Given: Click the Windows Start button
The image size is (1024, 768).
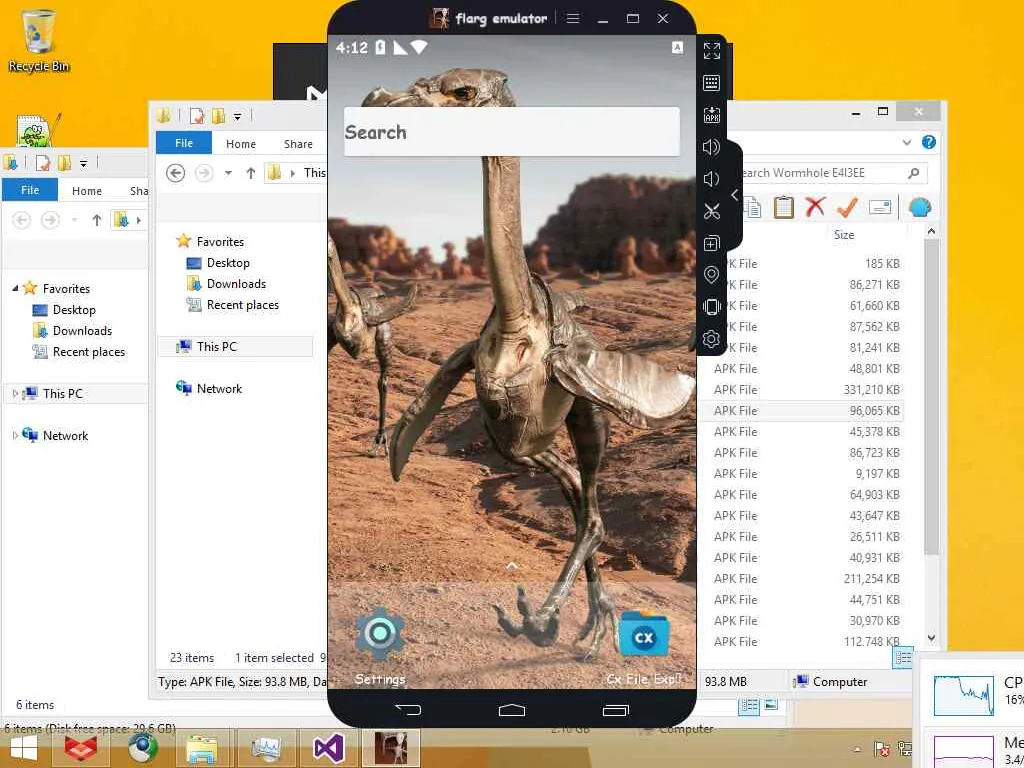Looking at the screenshot, I should pos(24,748).
